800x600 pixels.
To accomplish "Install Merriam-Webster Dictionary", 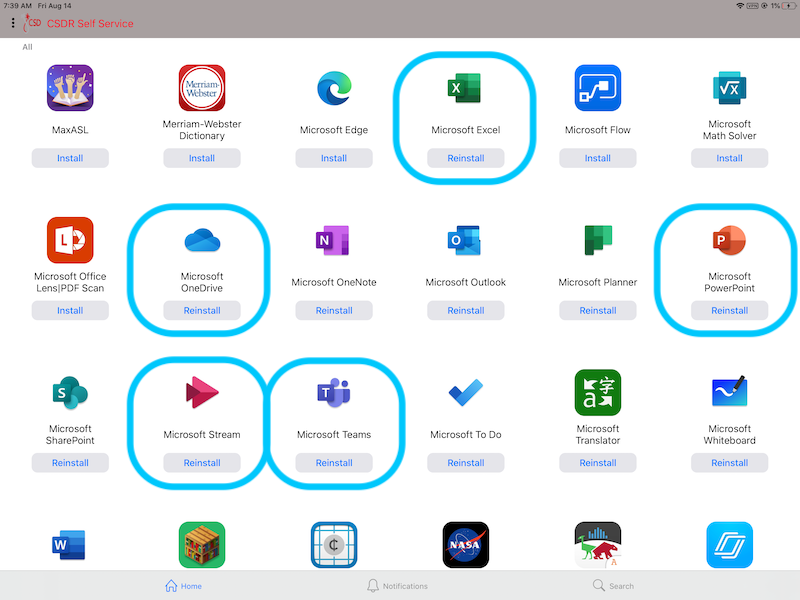I will point(202,158).
